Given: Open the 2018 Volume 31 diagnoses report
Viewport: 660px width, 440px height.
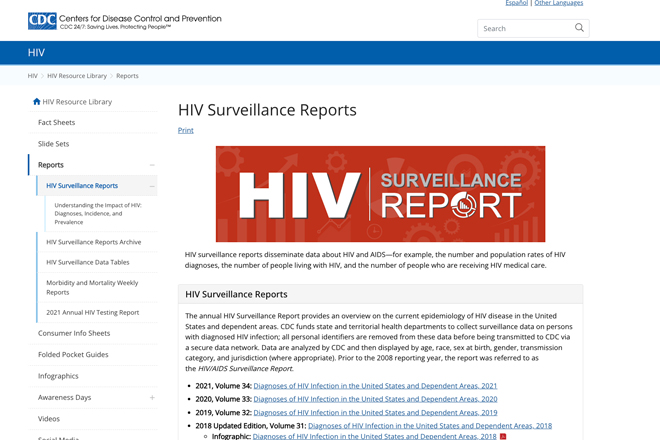Looking at the screenshot, I should [430, 426].
